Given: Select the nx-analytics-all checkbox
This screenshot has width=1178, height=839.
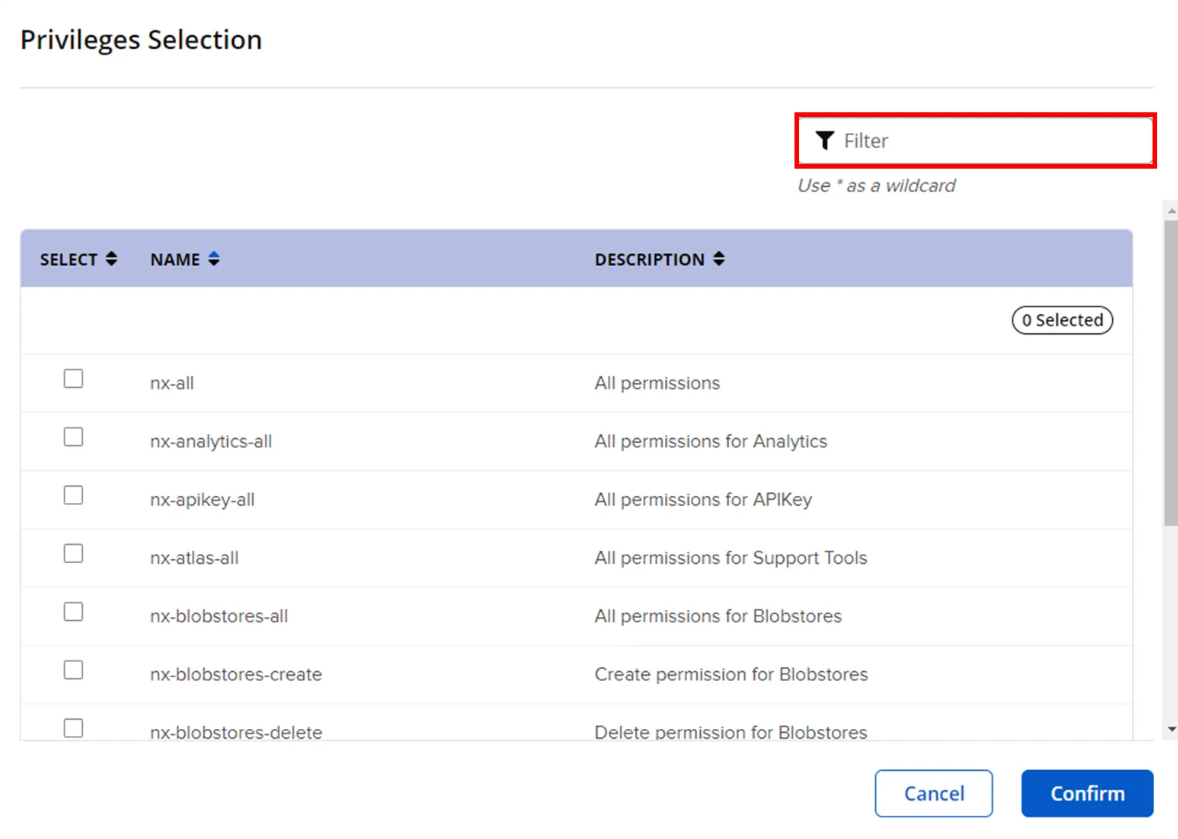Looking at the screenshot, I should 74,437.
